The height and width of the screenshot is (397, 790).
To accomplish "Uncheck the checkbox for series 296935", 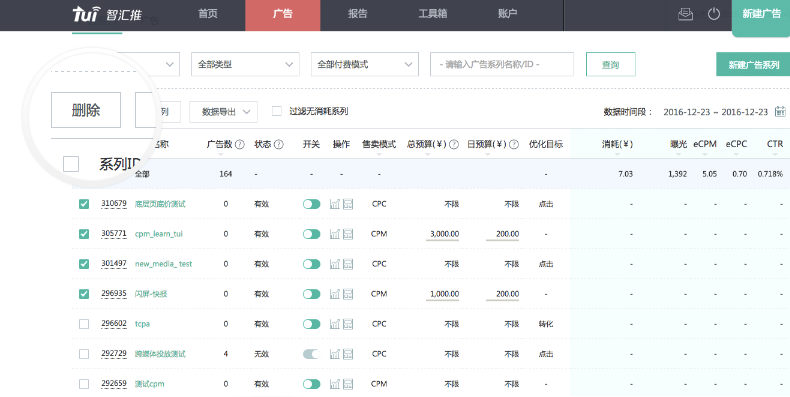I will 84,294.
